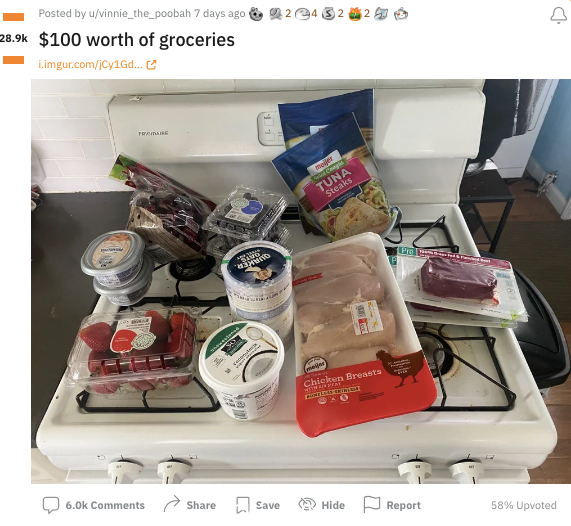Image resolution: width=571 pixels, height=526 pixels.
Task: Open the i.imgur.com image link
Action: pos(90,65)
